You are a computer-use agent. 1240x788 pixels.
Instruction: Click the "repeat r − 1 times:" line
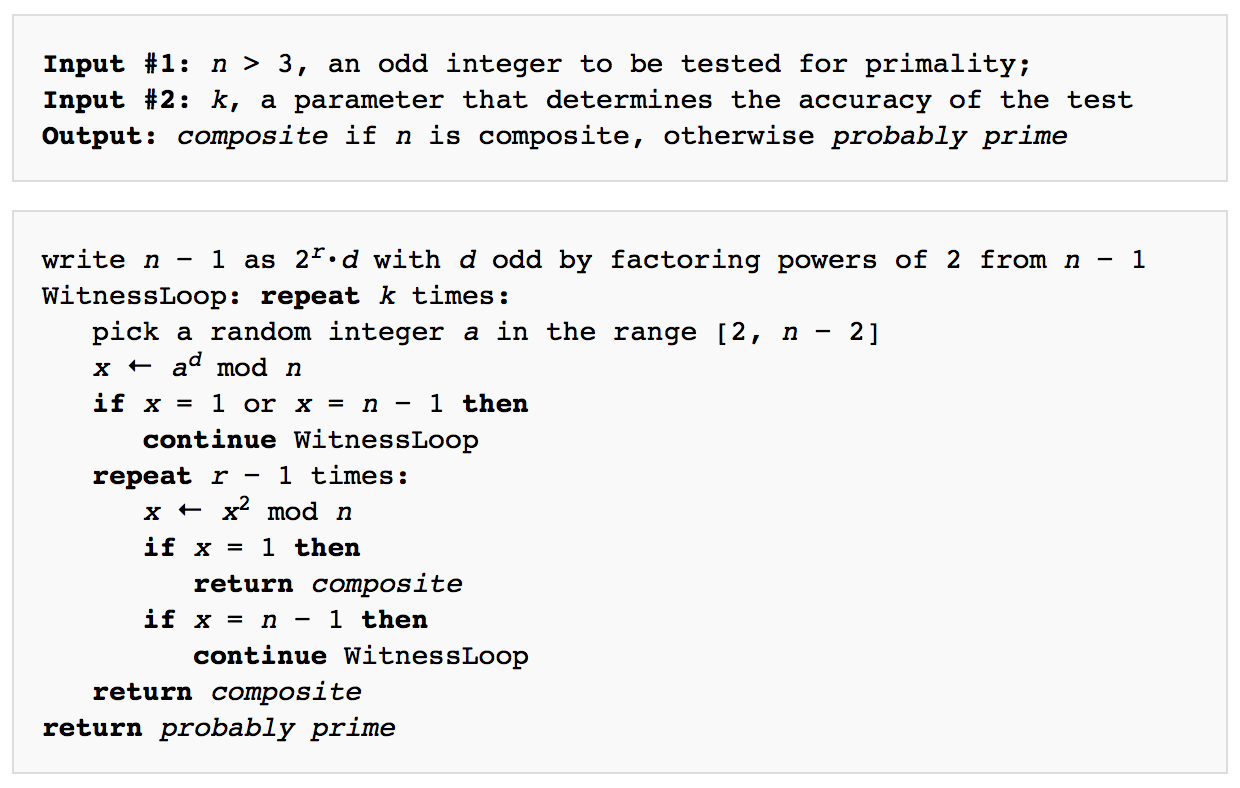tap(251, 476)
